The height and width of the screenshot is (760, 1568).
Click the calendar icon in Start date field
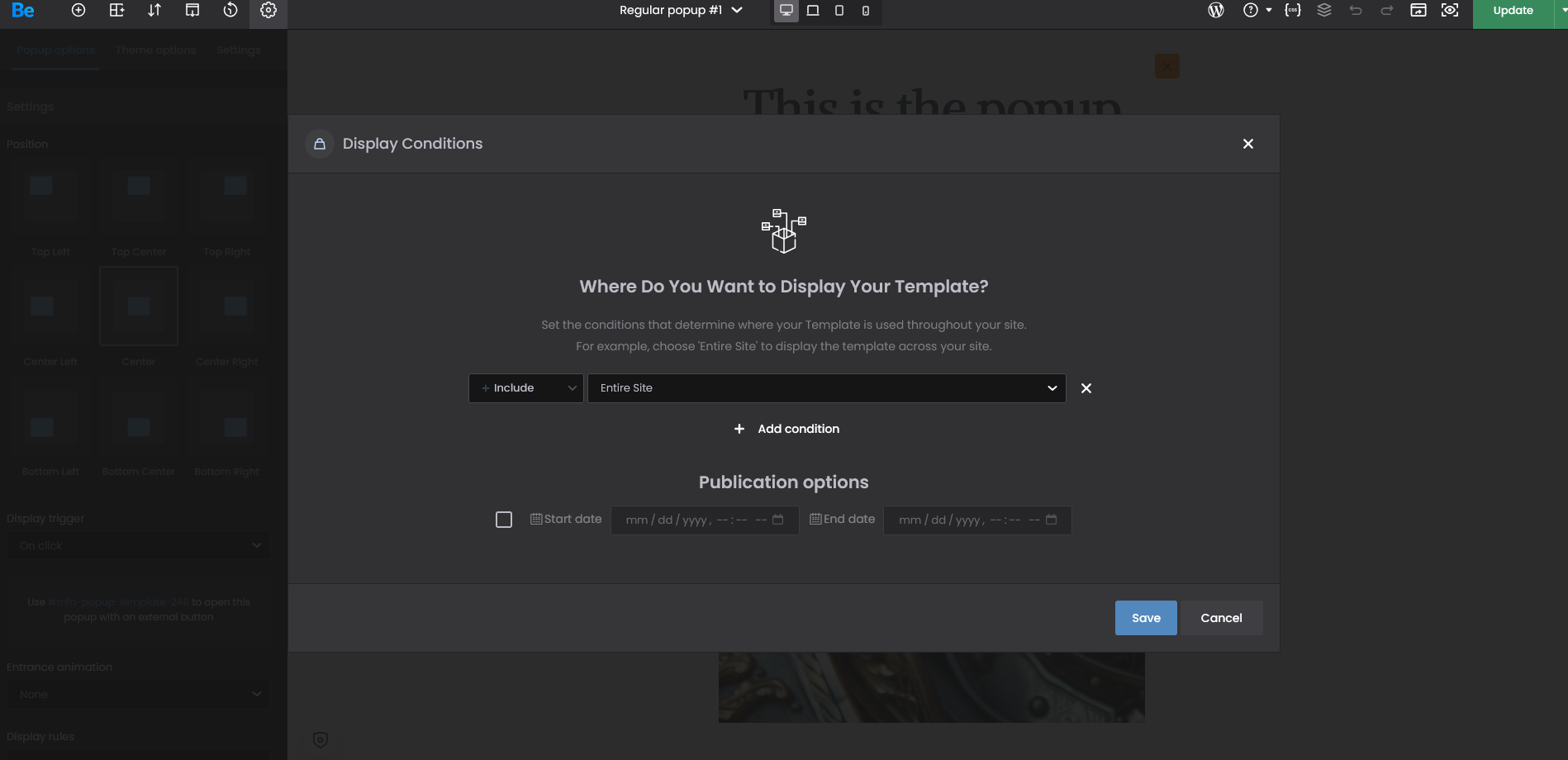coord(777,520)
